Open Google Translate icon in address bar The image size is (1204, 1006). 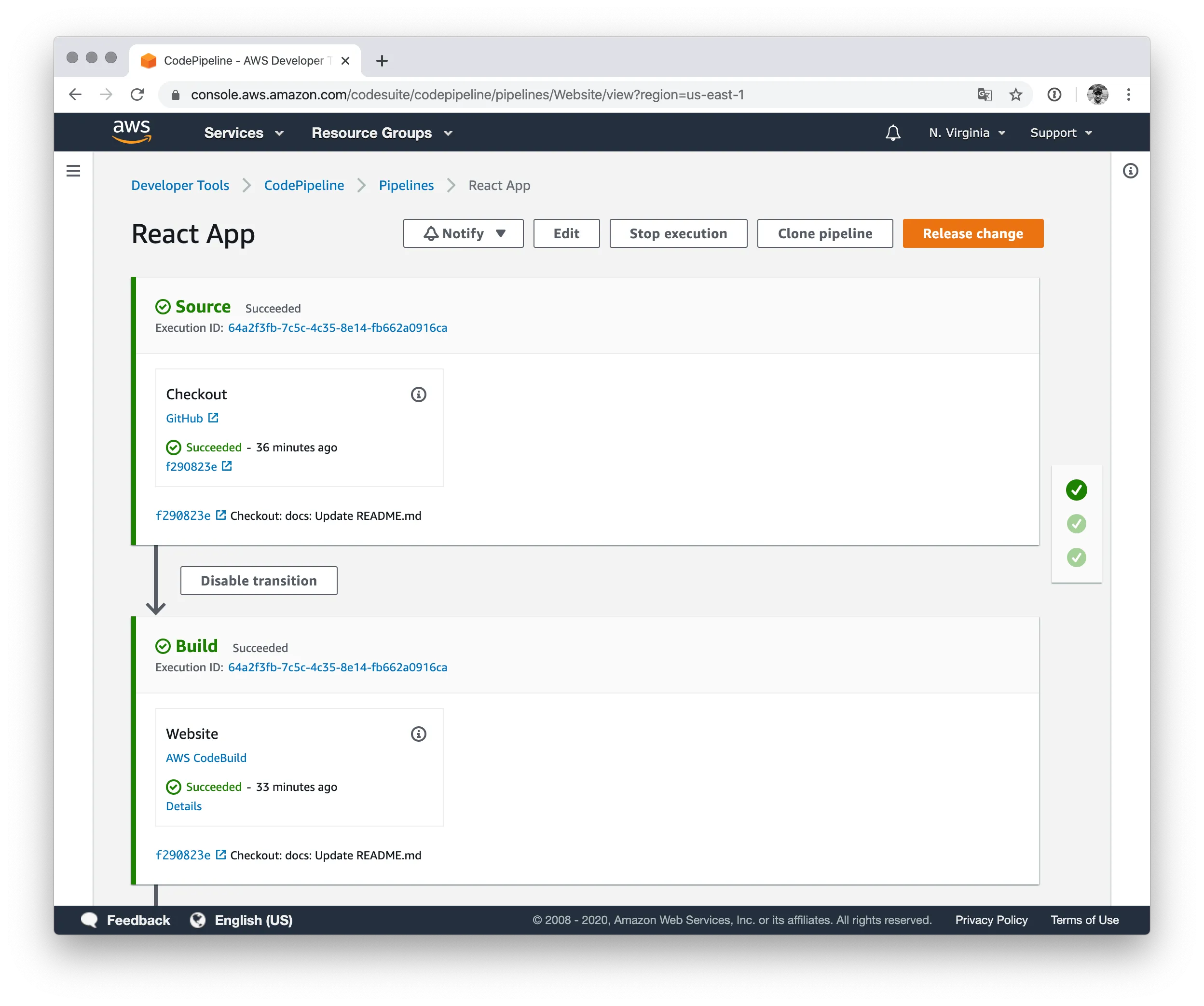point(985,95)
